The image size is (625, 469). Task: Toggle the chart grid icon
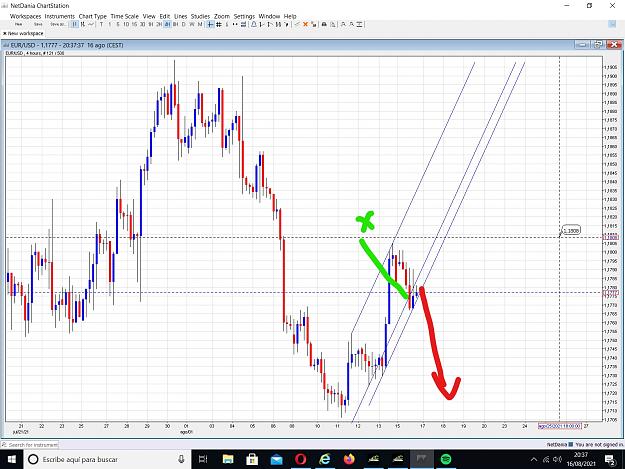[218, 24]
